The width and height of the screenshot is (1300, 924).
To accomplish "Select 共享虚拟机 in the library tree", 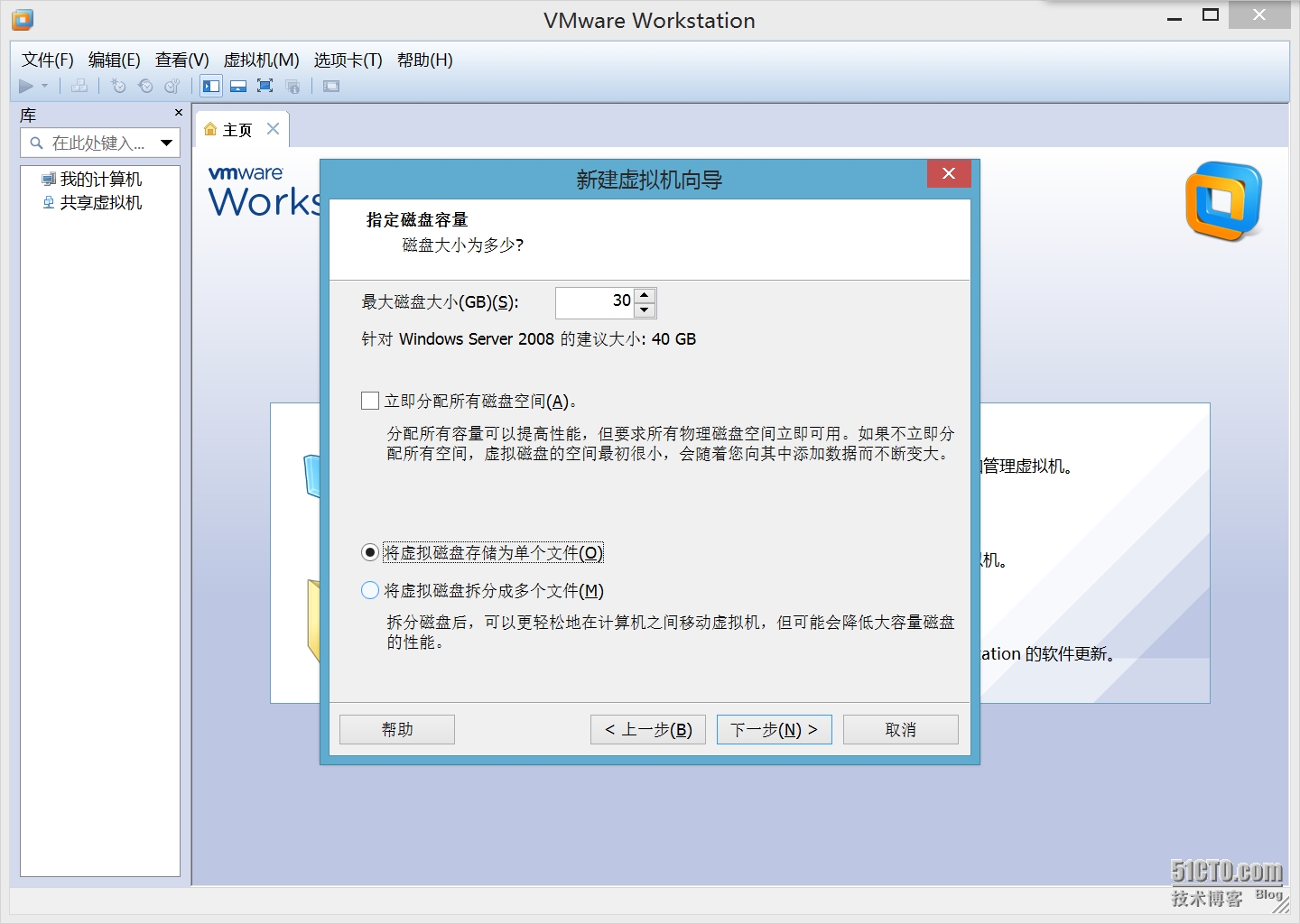I will pyautogui.click(x=92, y=202).
